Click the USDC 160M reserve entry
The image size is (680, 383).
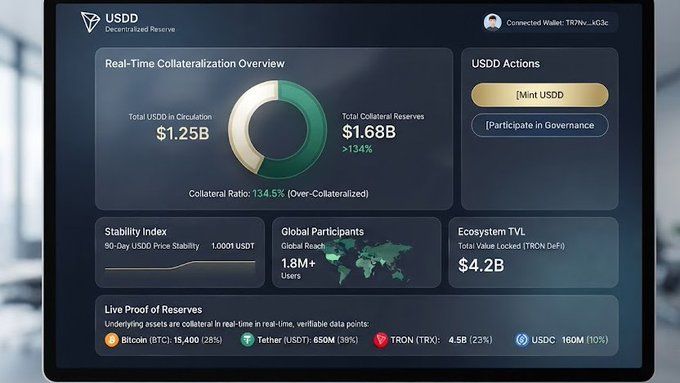(x=562, y=340)
